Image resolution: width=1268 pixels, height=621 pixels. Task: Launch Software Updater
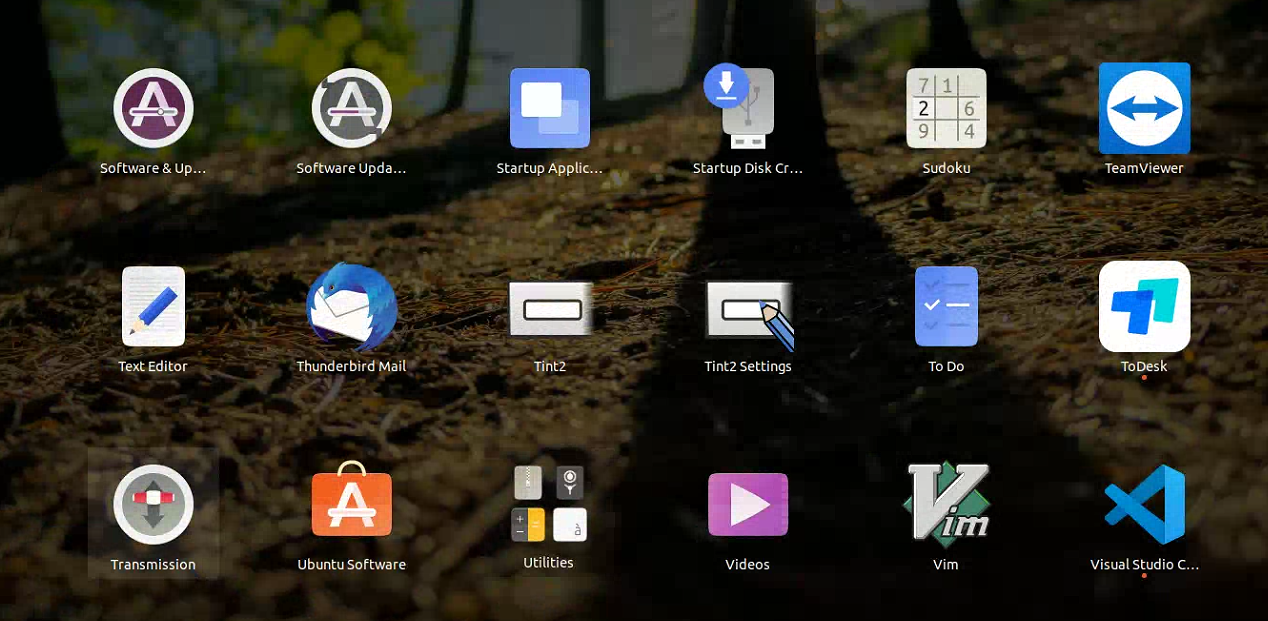pos(351,108)
